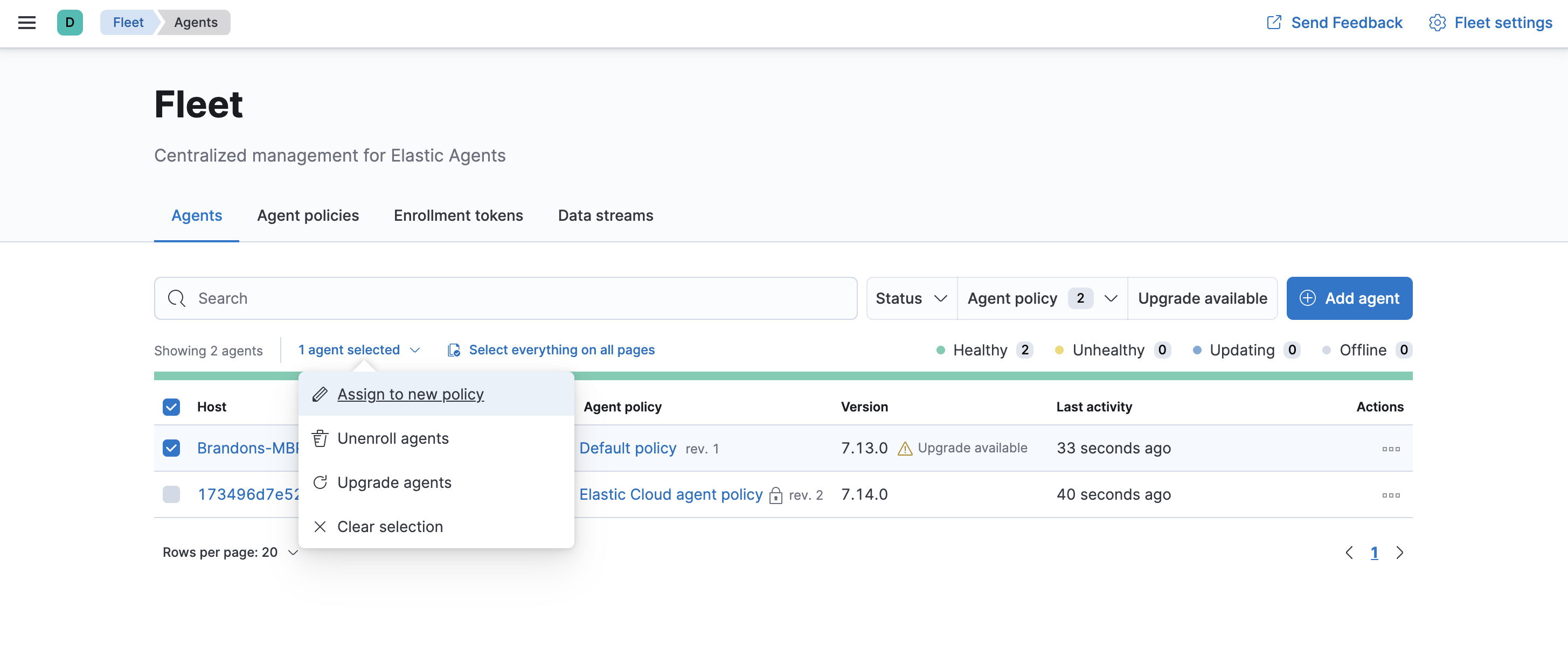Click the trash icon next to Unenroll agents
The image size is (1568, 657).
(320, 438)
